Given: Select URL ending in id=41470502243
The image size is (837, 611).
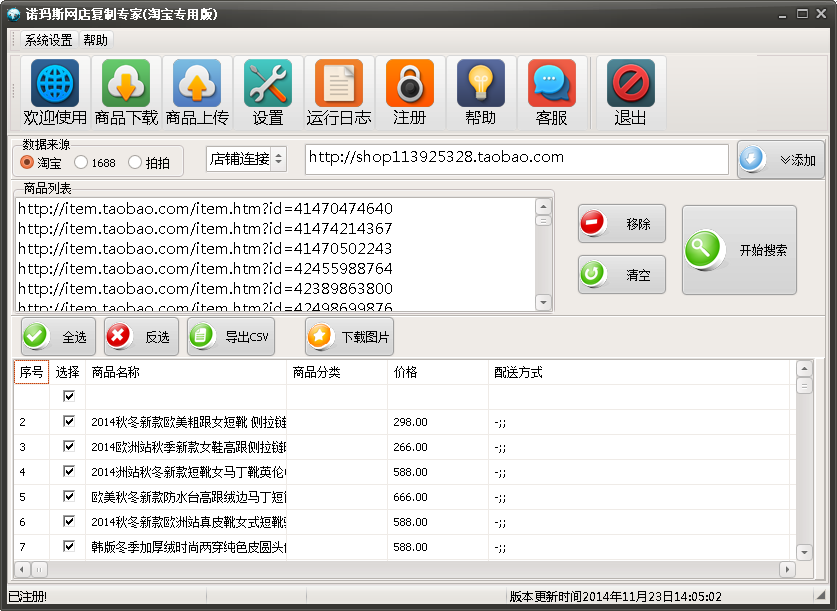Looking at the screenshot, I should click(x=205, y=249).
